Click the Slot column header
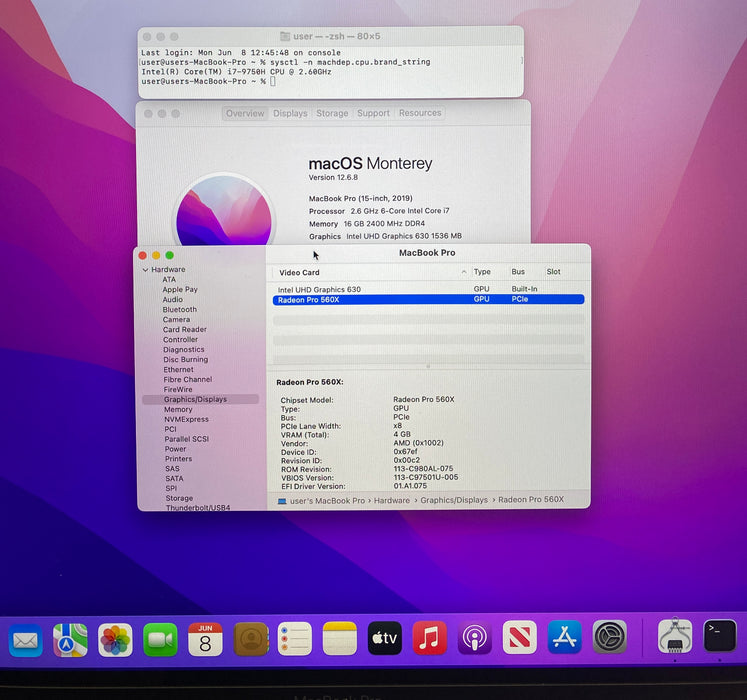The height and width of the screenshot is (700, 747). point(553,272)
